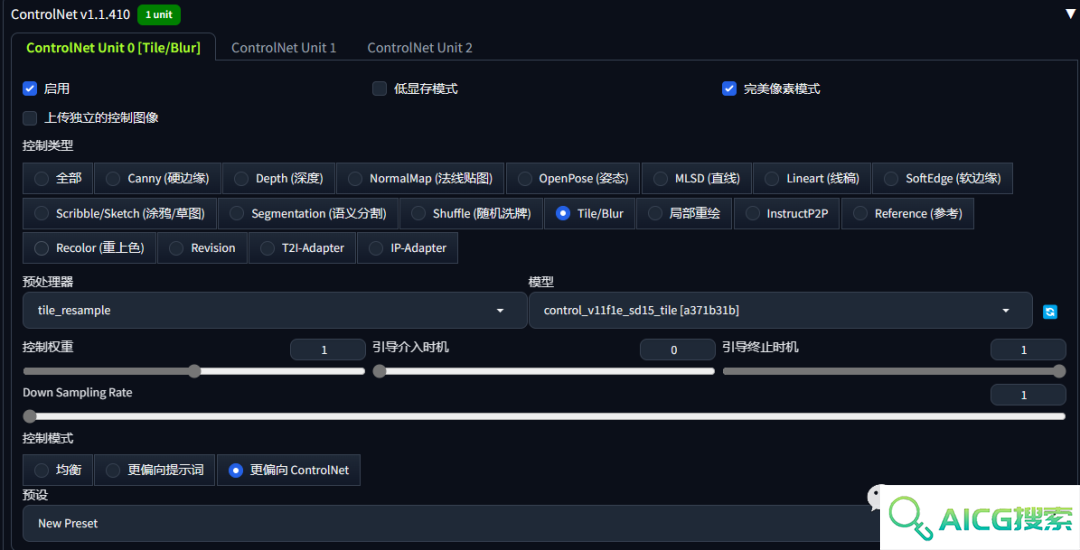Toggle the 启用 checkbox
This screenshot has height=550, width=1080.
pyautogui.click(x=30, y=89)
